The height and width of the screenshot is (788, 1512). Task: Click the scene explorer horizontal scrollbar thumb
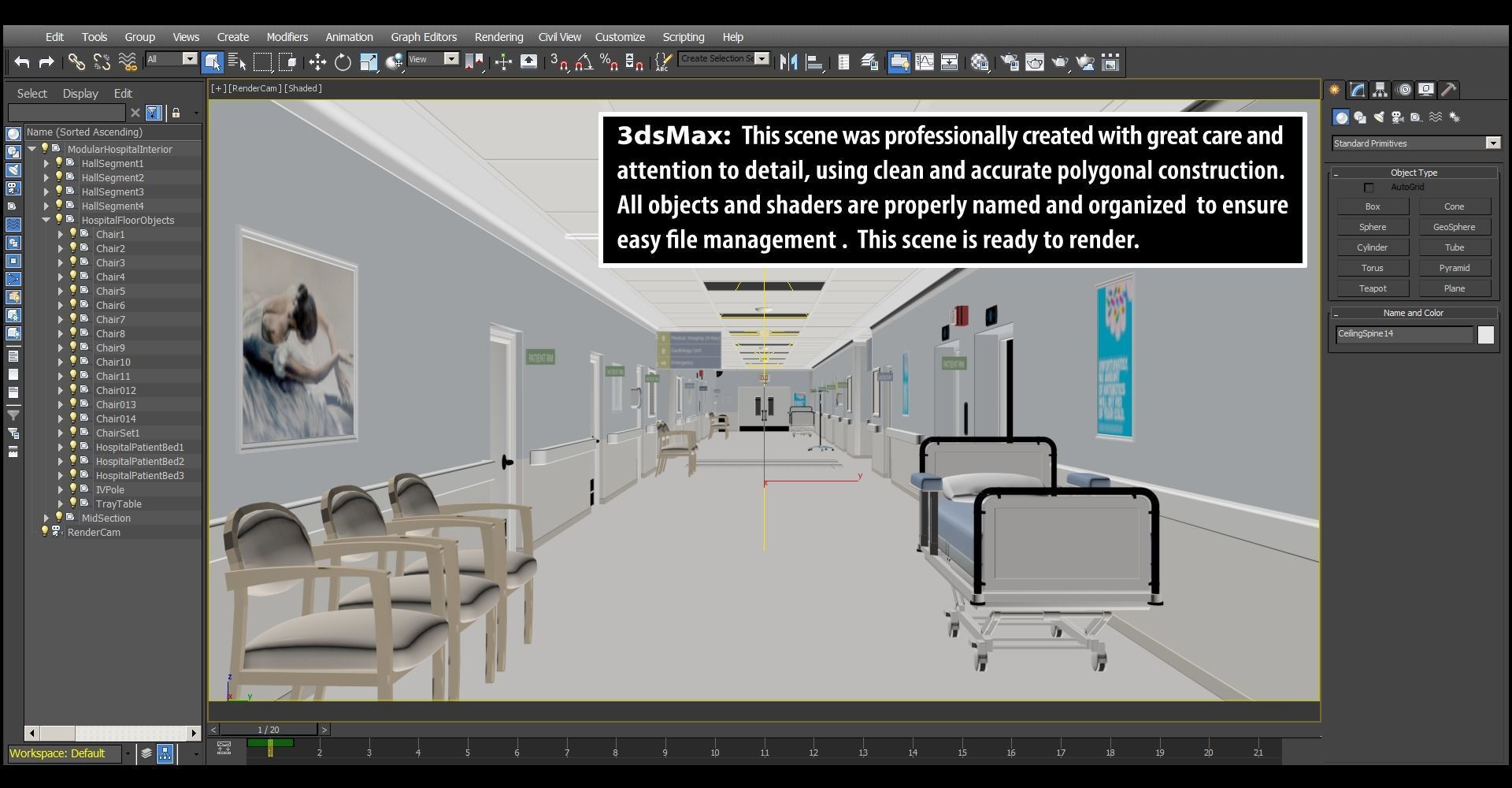tap(57, 733)
